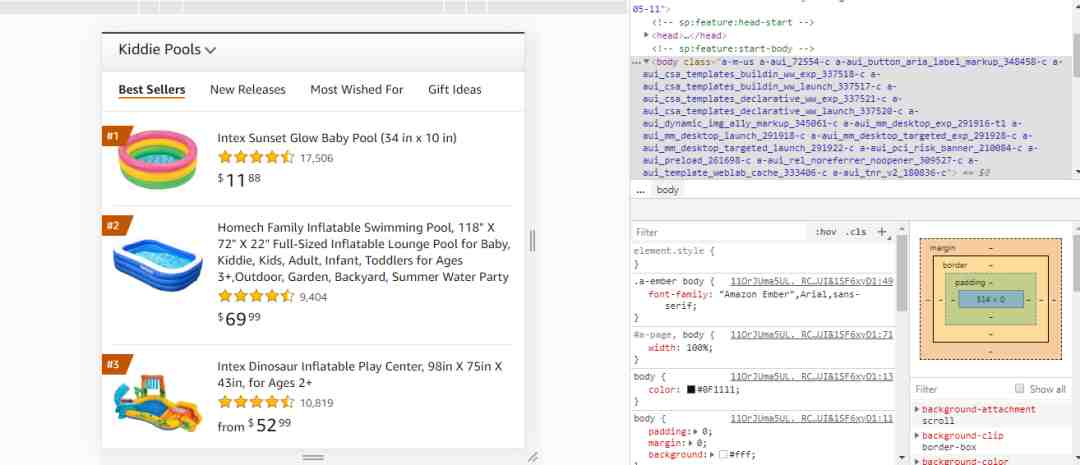
Task: Click the from $52.99 price
Action: pyautogui.click(x=254, y=425)
